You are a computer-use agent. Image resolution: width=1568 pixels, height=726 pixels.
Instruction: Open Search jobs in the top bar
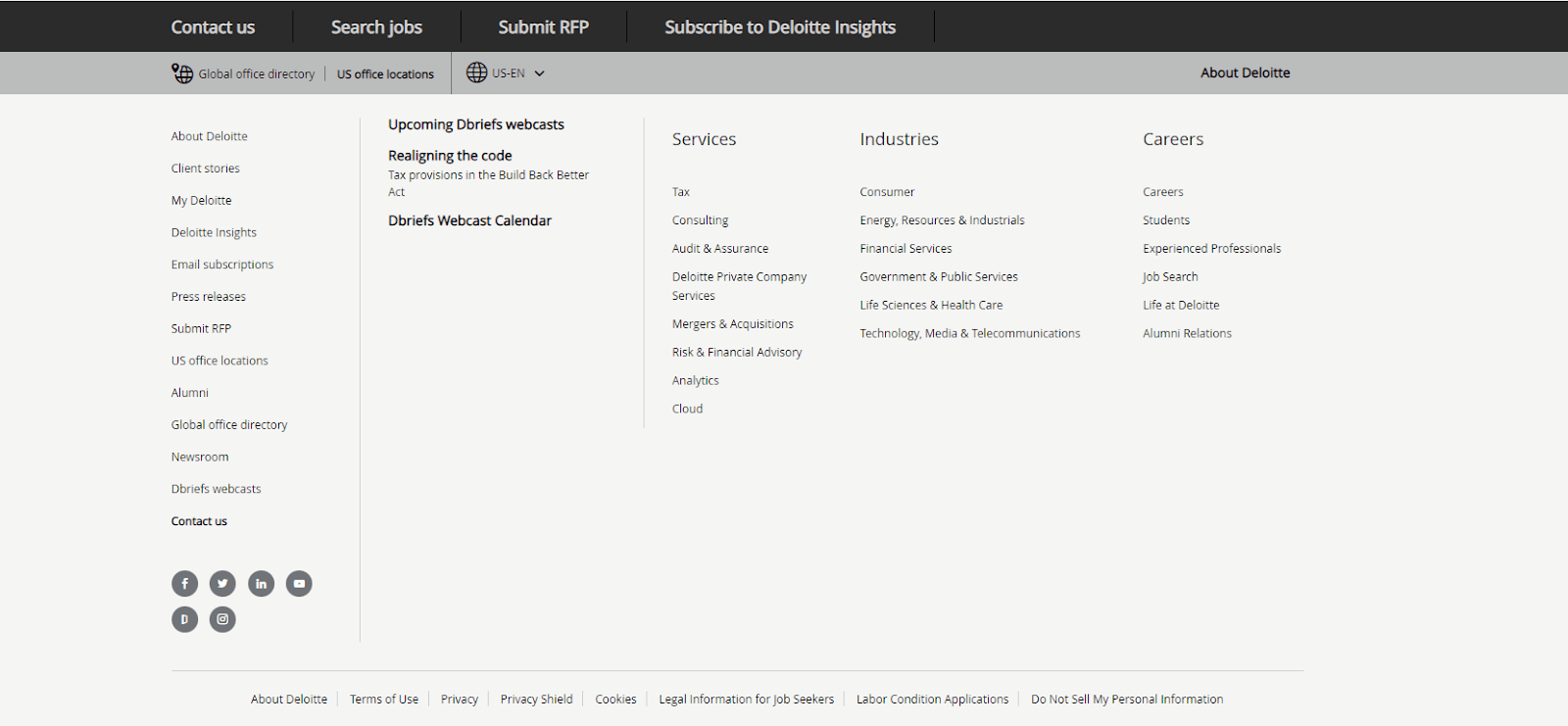[x=376, y=27]
